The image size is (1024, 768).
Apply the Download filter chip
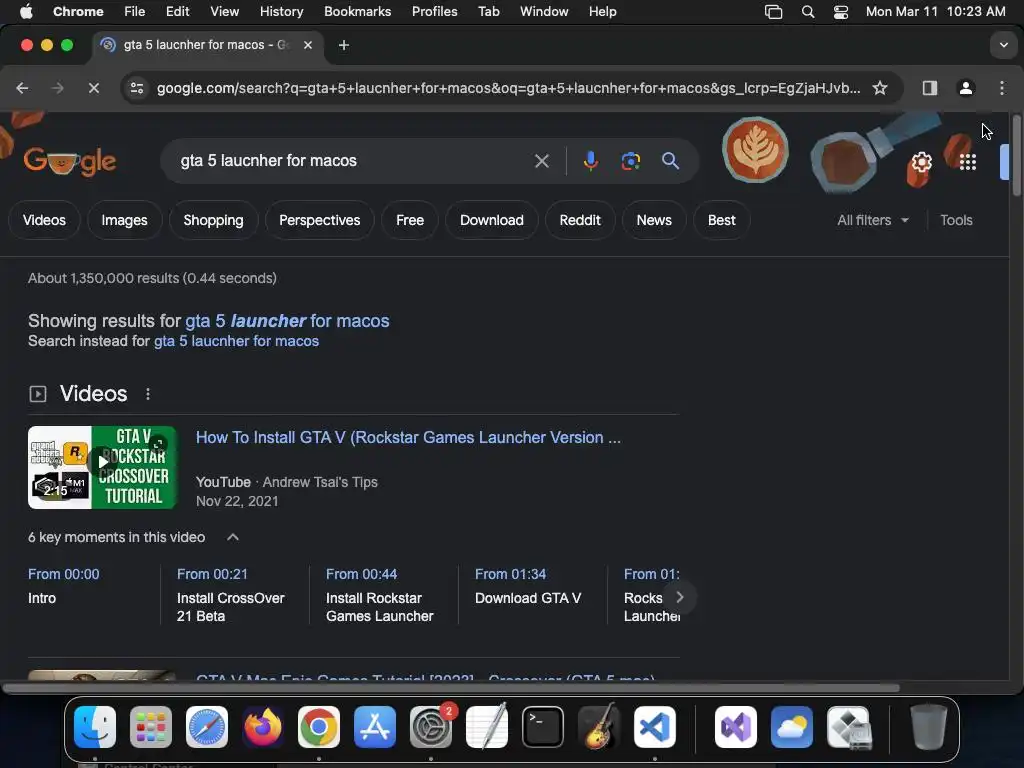coord(492,220)
